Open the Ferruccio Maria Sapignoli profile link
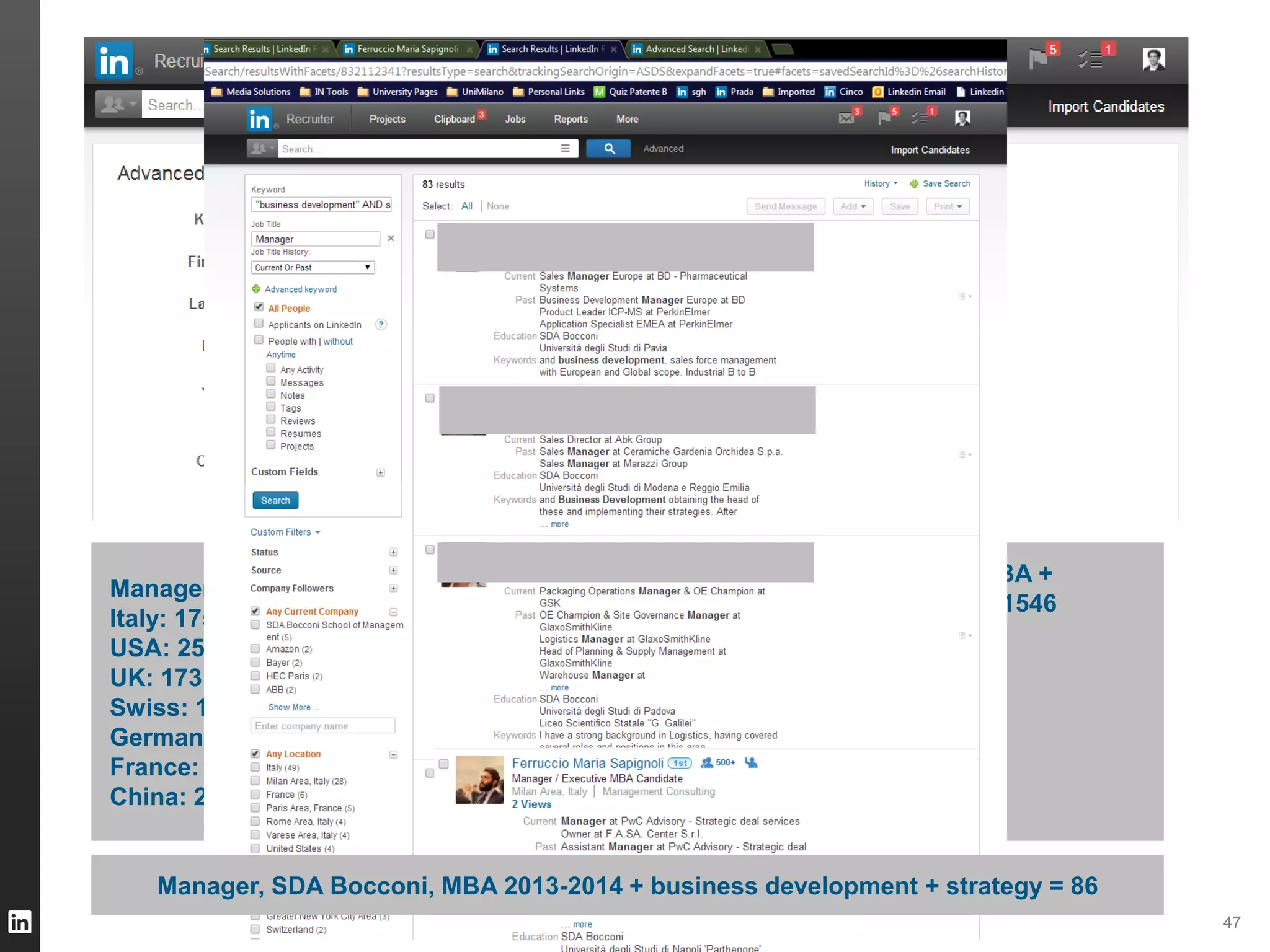Viewport: 1270px width, 952px height. tap(587, 764)
